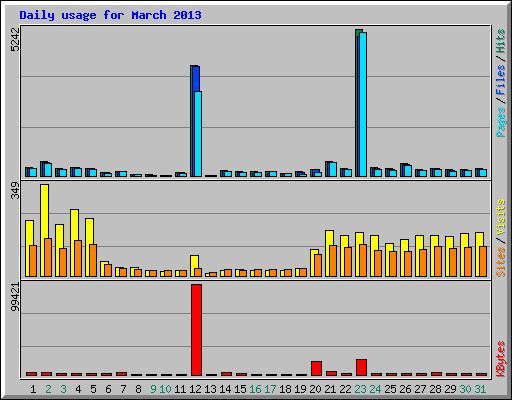Click green weekend day label 9

point(153,389)
